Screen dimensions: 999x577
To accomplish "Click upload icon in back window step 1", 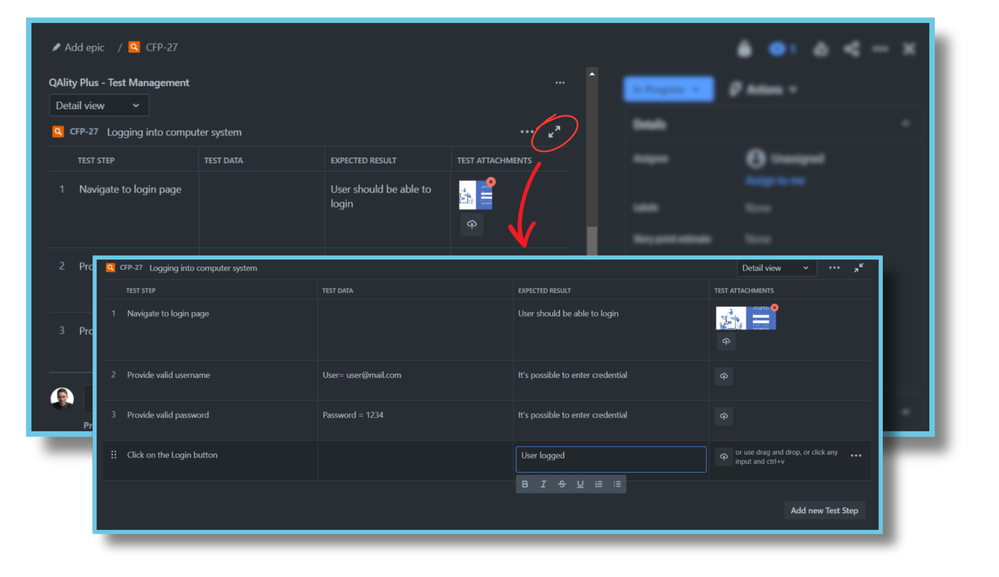I will 471,224.
